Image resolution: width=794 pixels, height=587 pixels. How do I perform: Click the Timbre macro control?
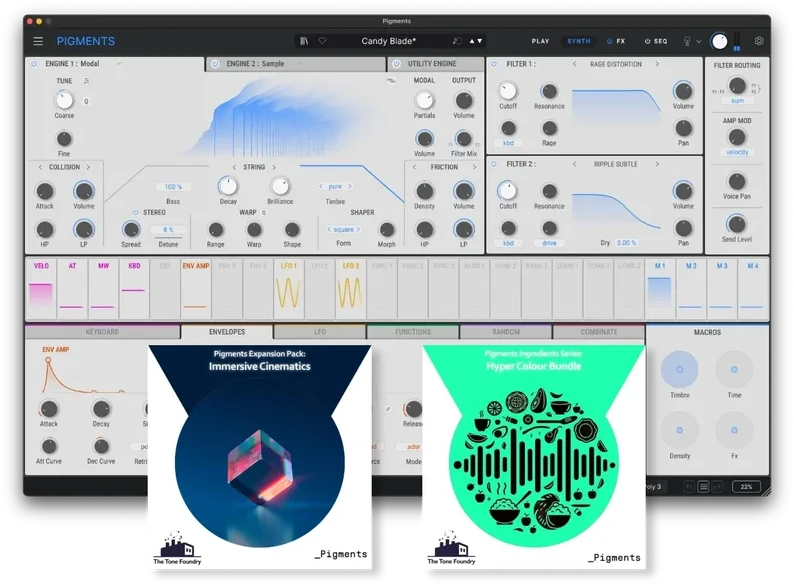[680, 369]
